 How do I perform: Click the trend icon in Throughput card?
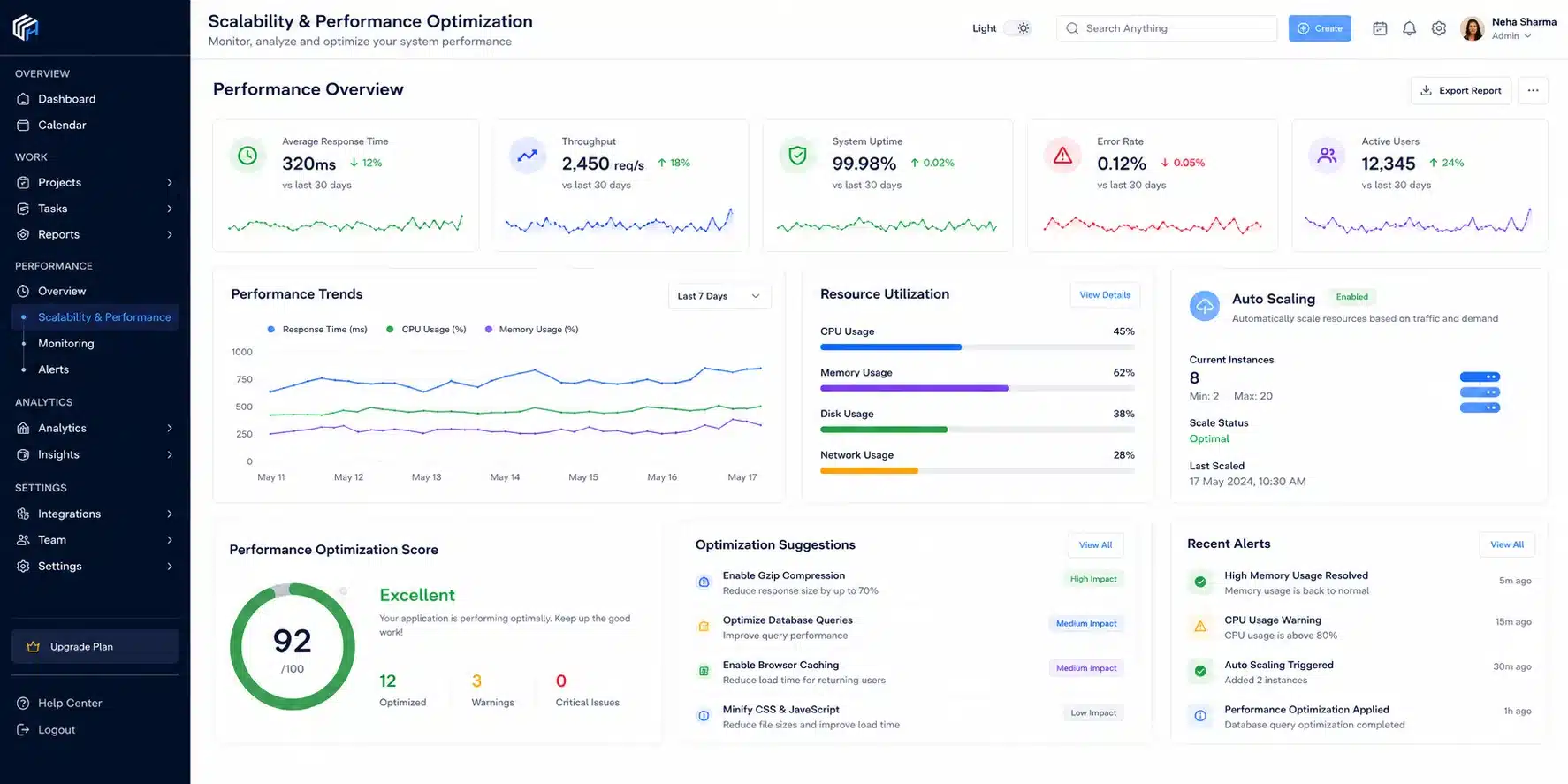[528, 156]
